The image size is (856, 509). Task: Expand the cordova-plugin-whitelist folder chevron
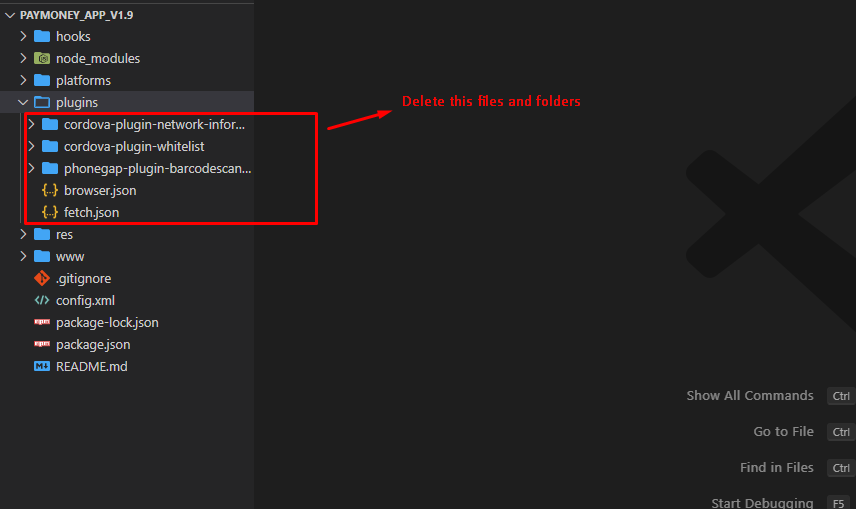[x=31, y=146]
